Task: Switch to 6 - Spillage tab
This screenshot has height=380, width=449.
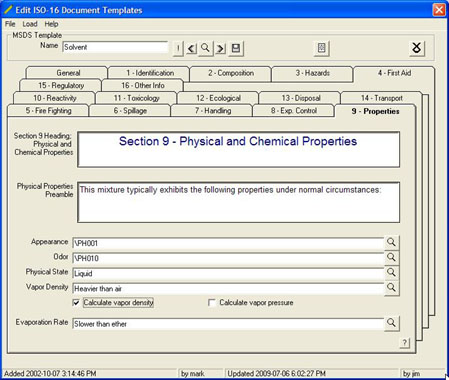Action: coord(130,111)
